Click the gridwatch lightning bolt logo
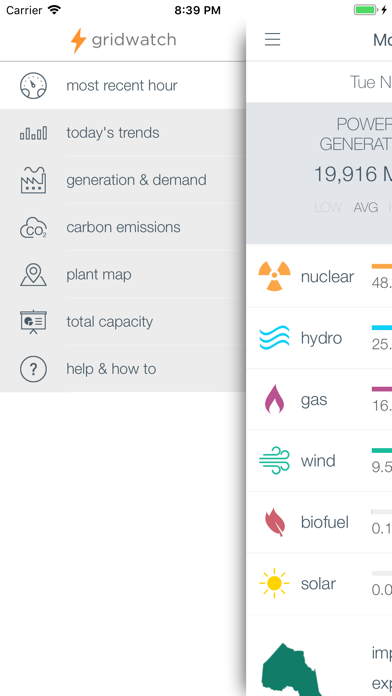Viewport: 392px width, 696px height. (78, 40)
